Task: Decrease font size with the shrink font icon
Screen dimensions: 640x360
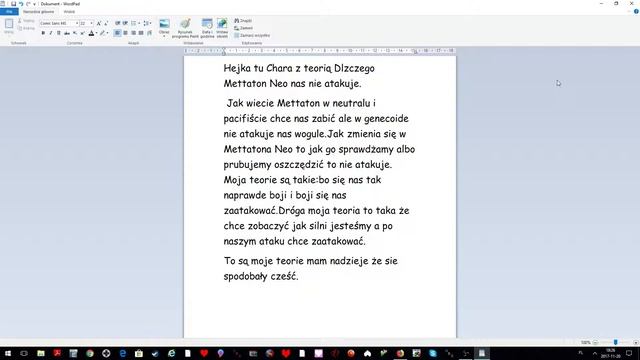Action: point(106,23)
